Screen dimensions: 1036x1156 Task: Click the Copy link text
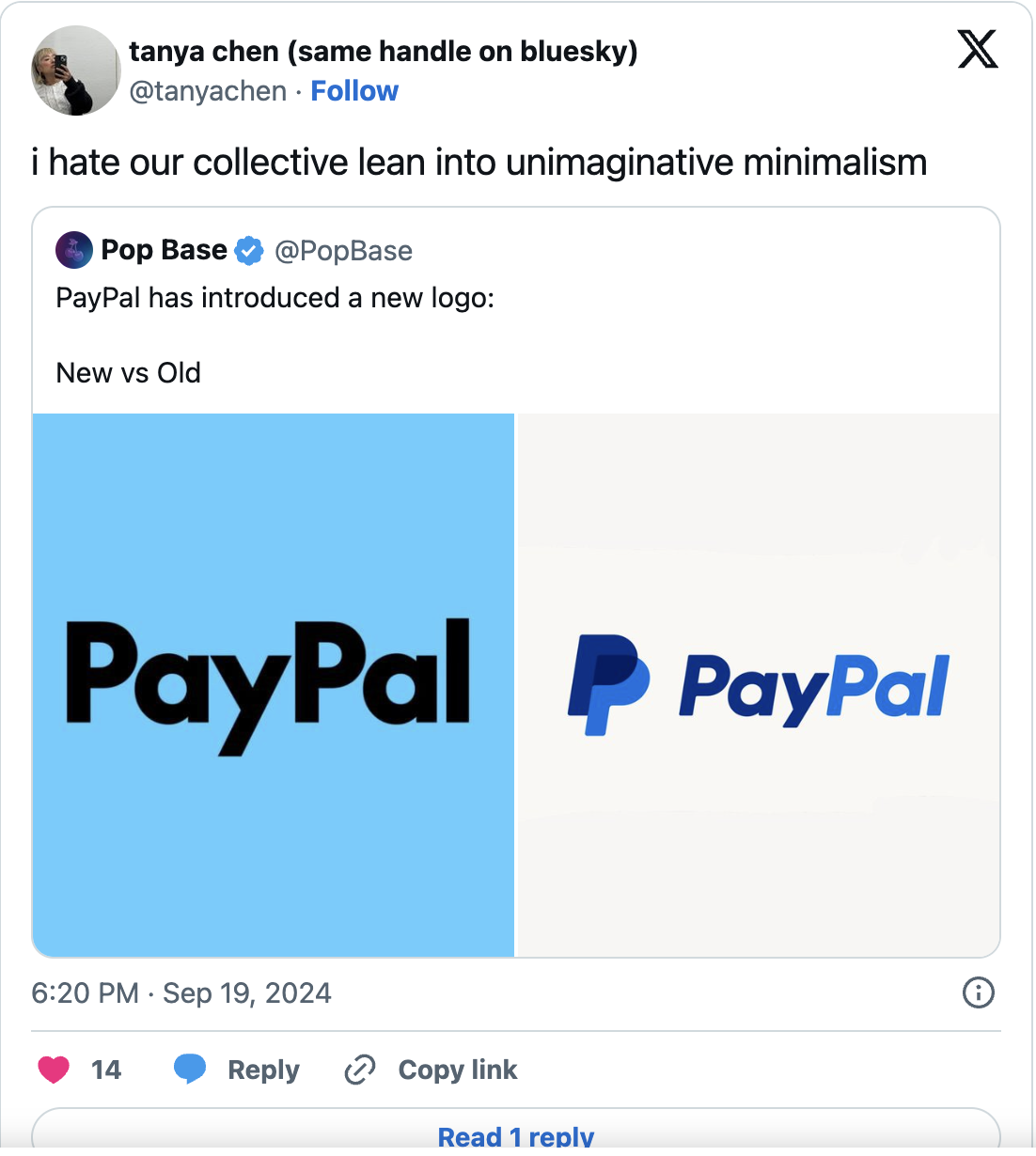[458, 1070]
